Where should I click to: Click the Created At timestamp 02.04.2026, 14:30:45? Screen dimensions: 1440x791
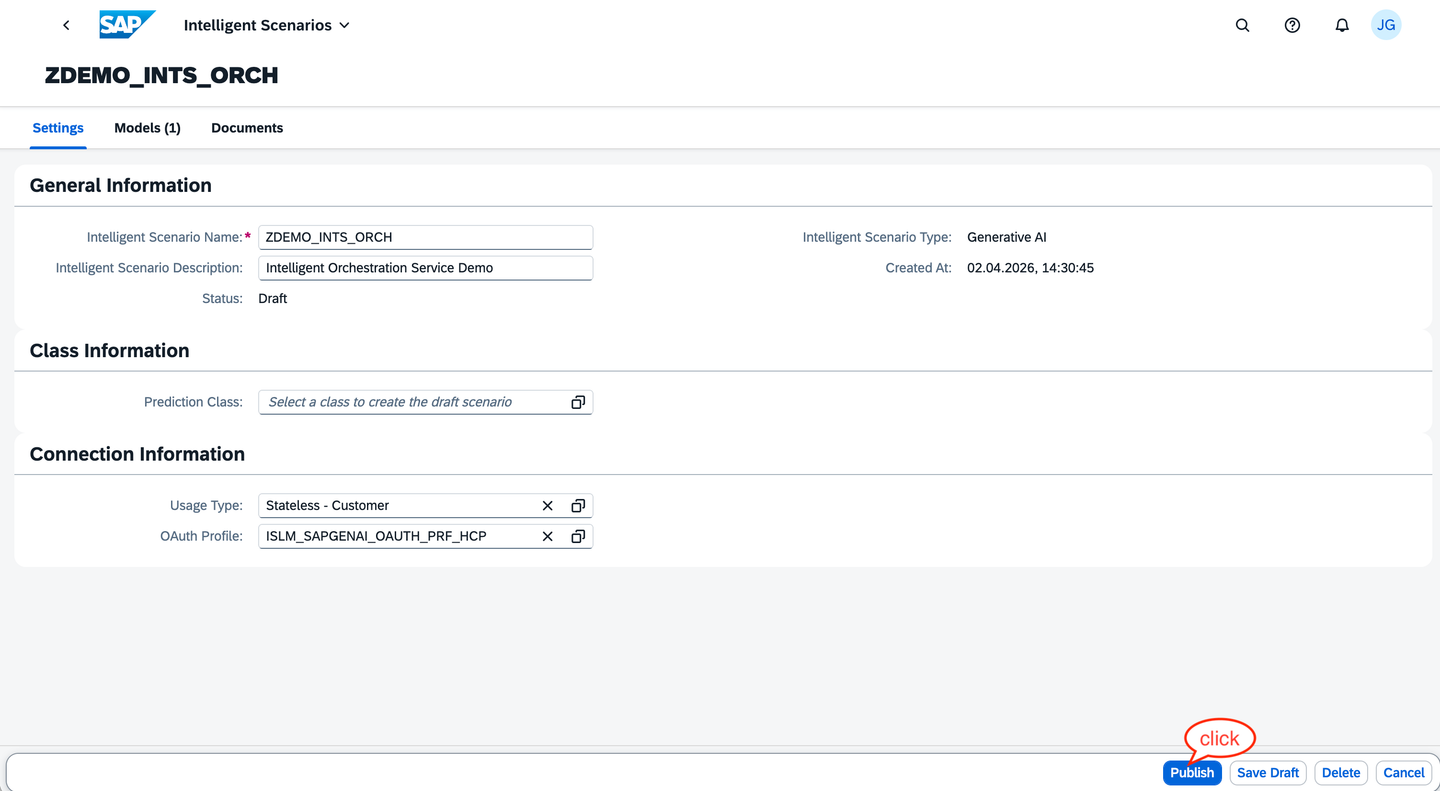coord(1030,268)
